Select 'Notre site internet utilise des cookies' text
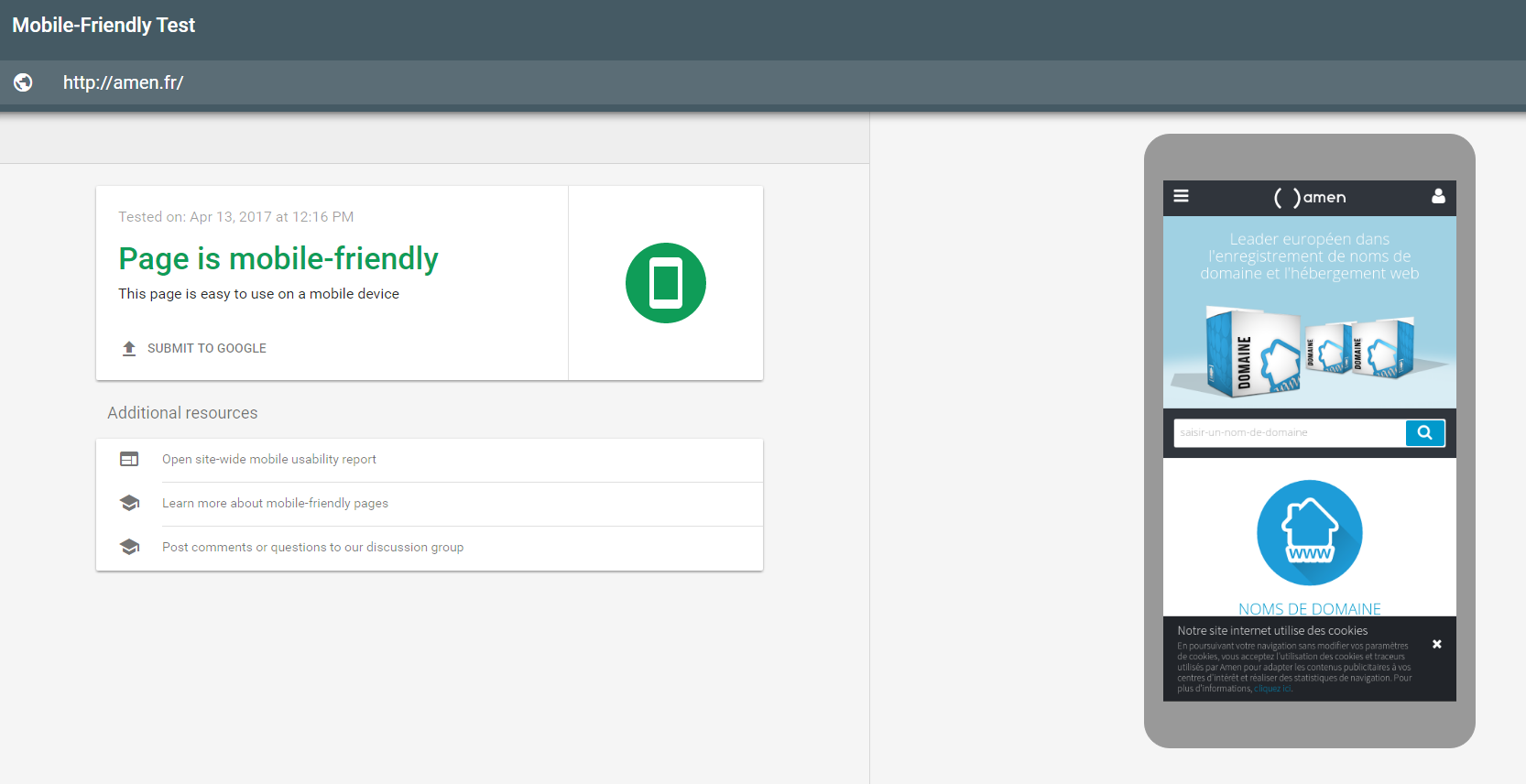 point(1272,631)
